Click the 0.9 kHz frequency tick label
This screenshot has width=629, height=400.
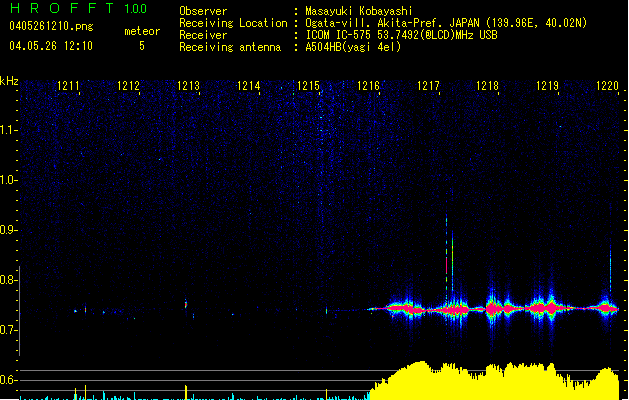7,230
